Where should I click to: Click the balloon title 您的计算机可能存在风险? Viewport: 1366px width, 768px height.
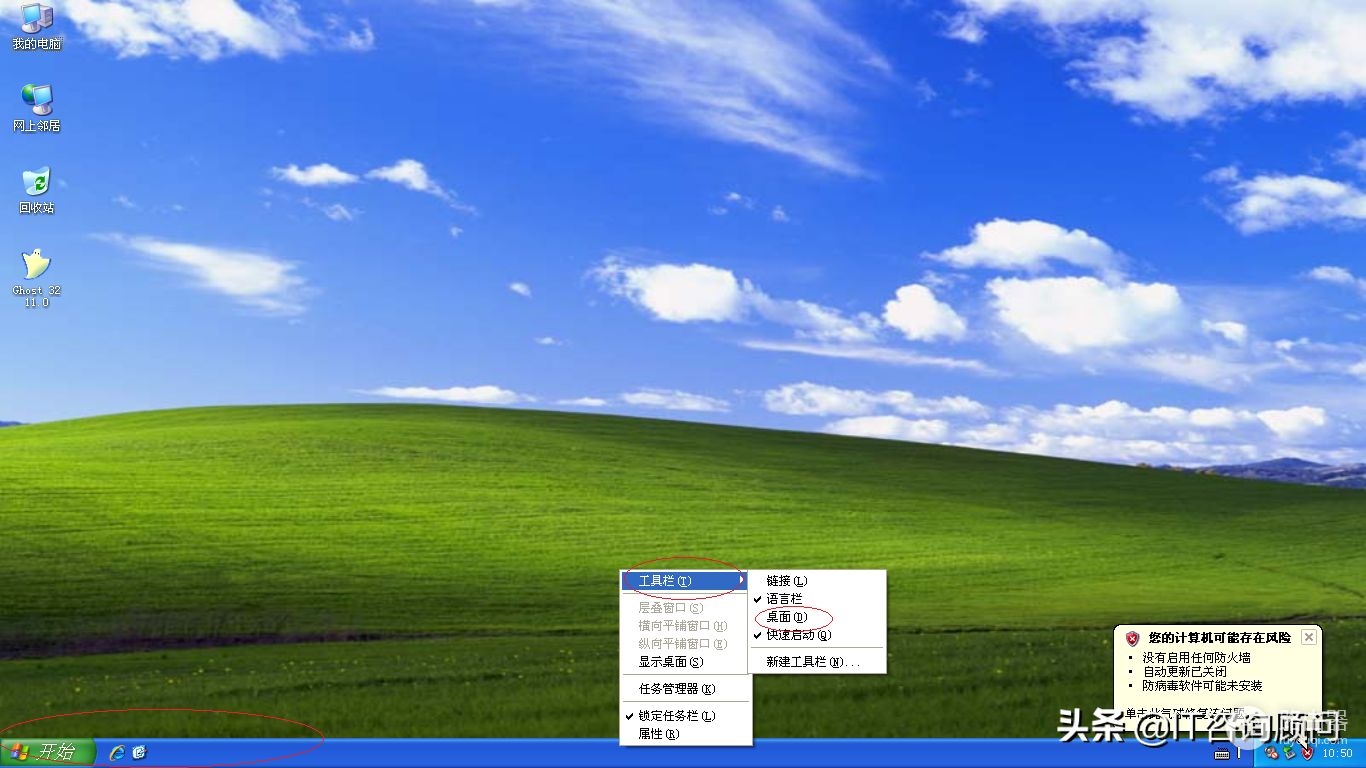[x=1219, y=638]
